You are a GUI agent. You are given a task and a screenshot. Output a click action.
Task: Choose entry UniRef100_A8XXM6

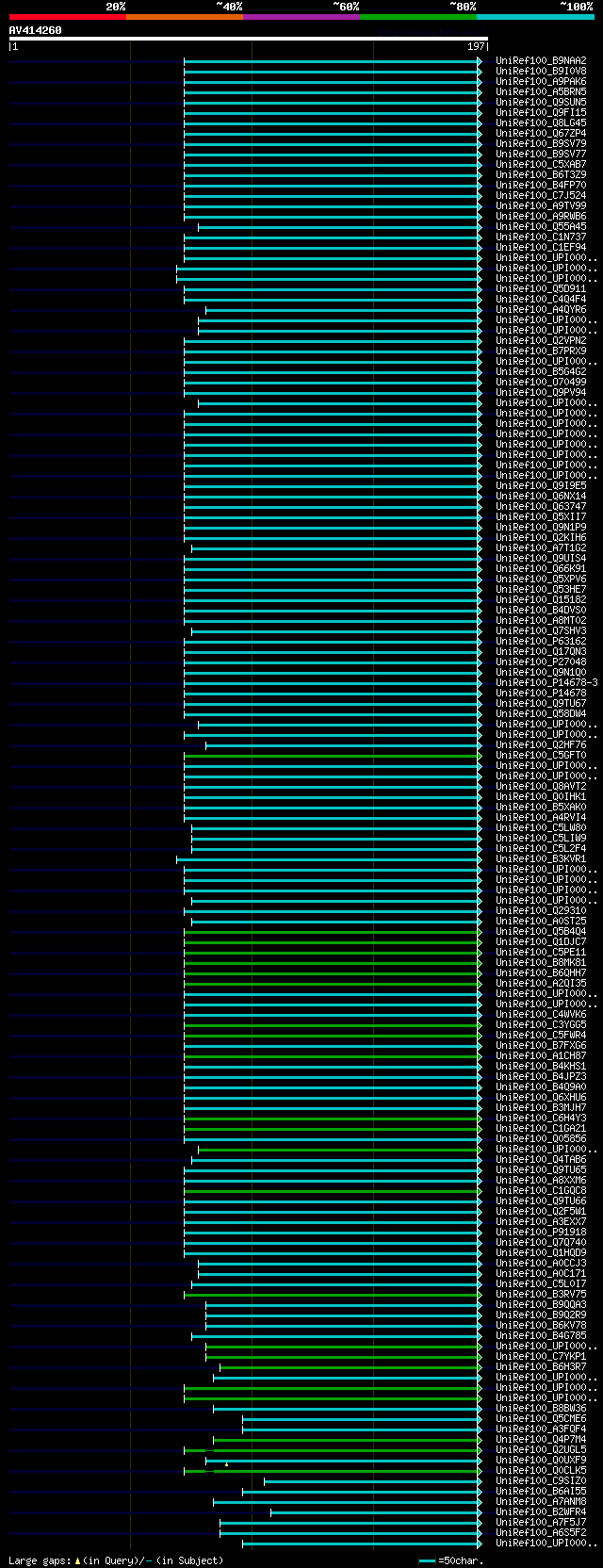(541, 1180)
